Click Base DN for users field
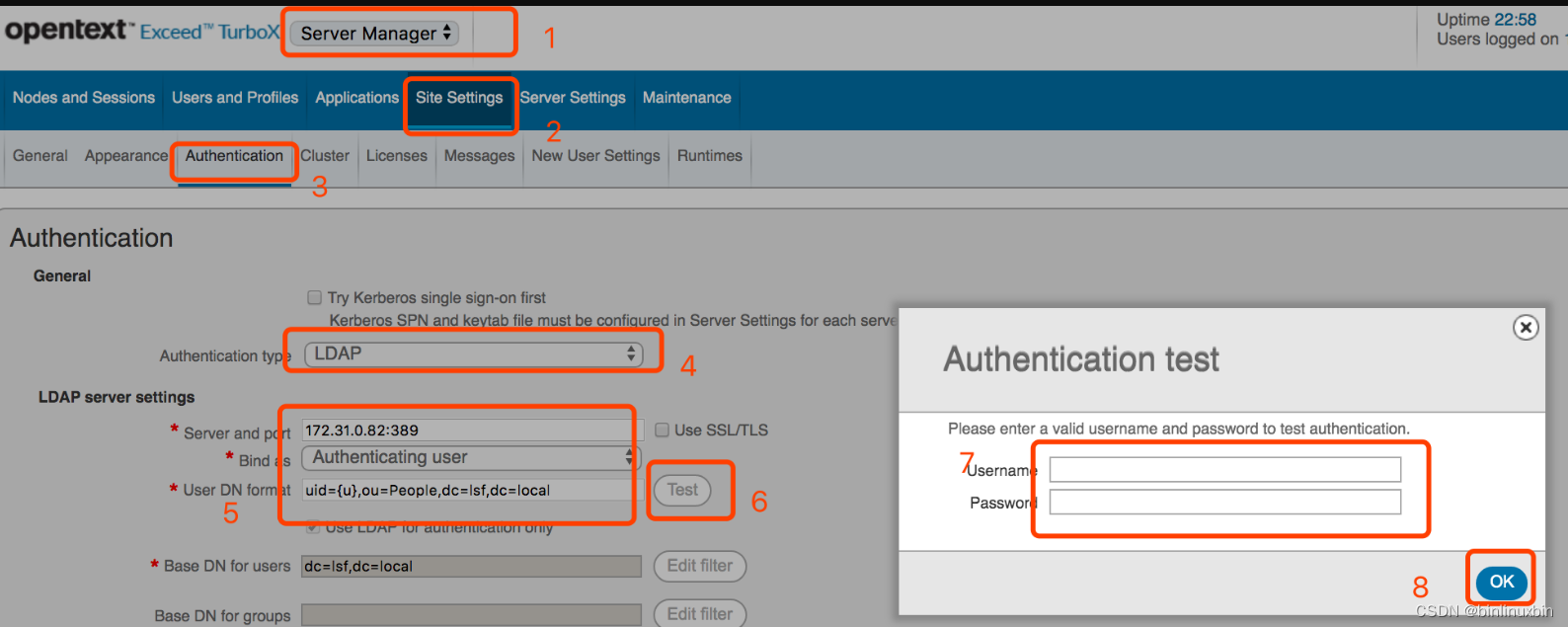 pyautogui.click(x=471, y=567)
